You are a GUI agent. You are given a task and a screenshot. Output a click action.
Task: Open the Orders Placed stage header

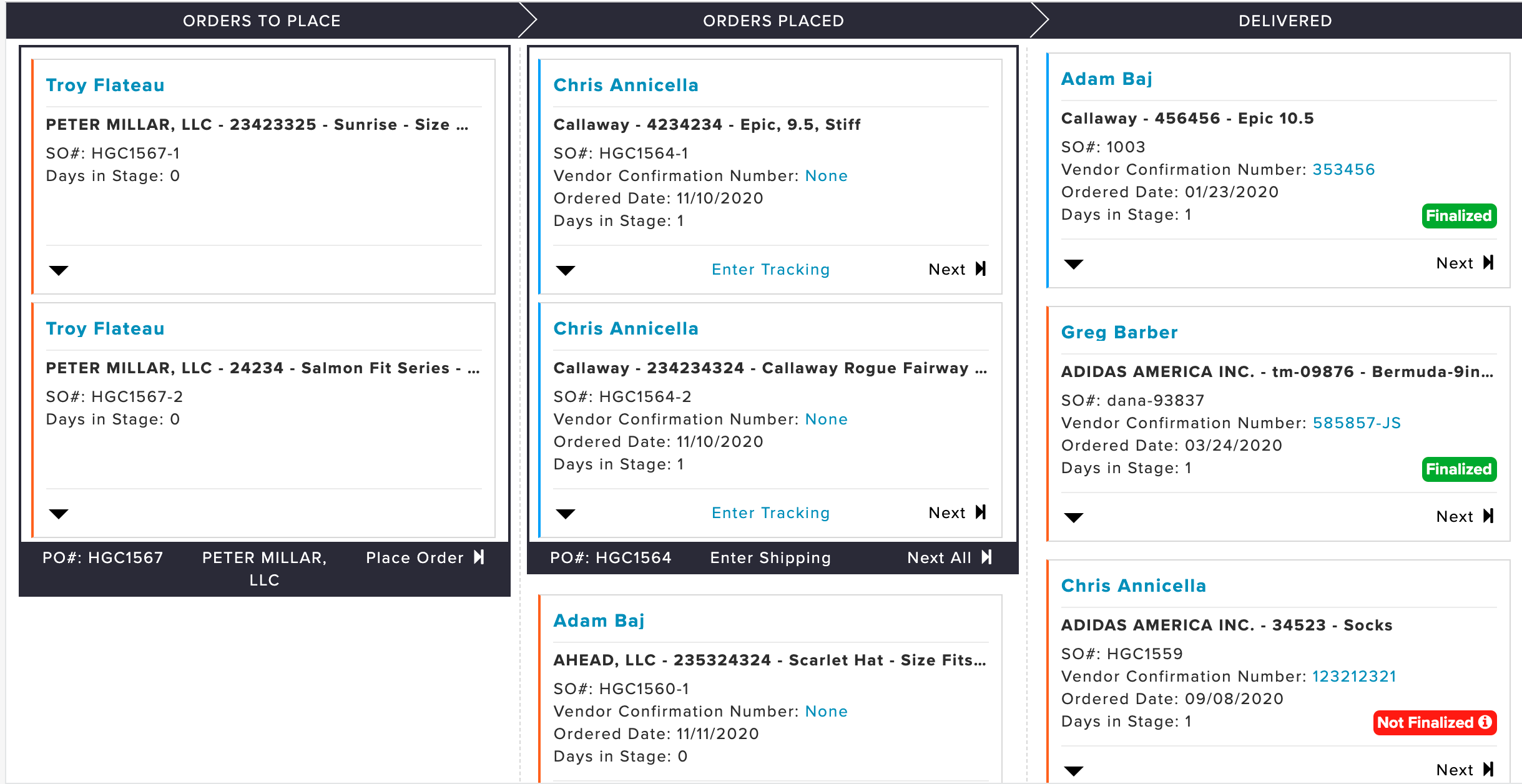pyautogui.click(x=773, y=21)
